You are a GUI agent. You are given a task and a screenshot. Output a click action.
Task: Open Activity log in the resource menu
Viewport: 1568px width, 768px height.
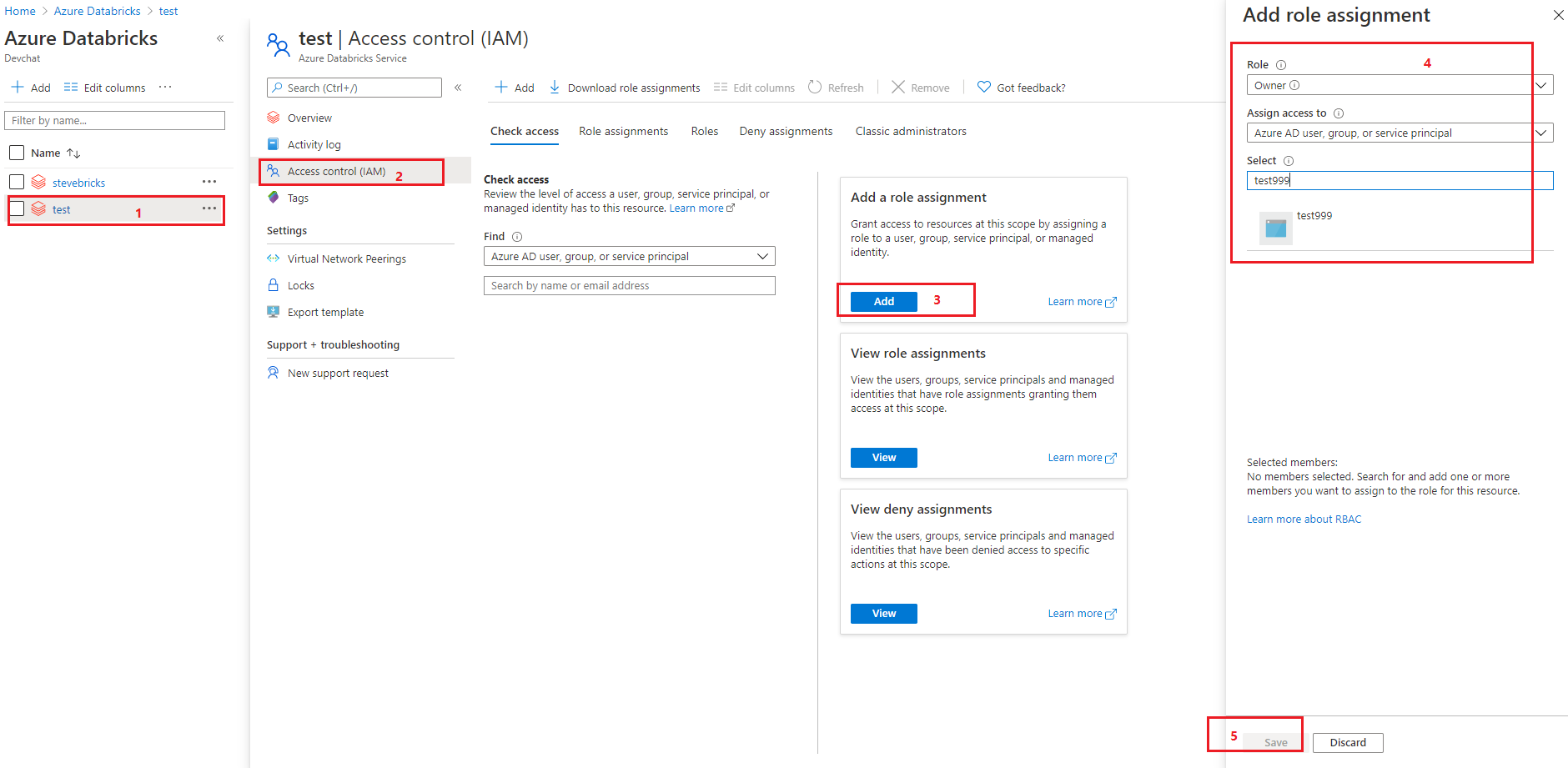[x=314, y=144]
